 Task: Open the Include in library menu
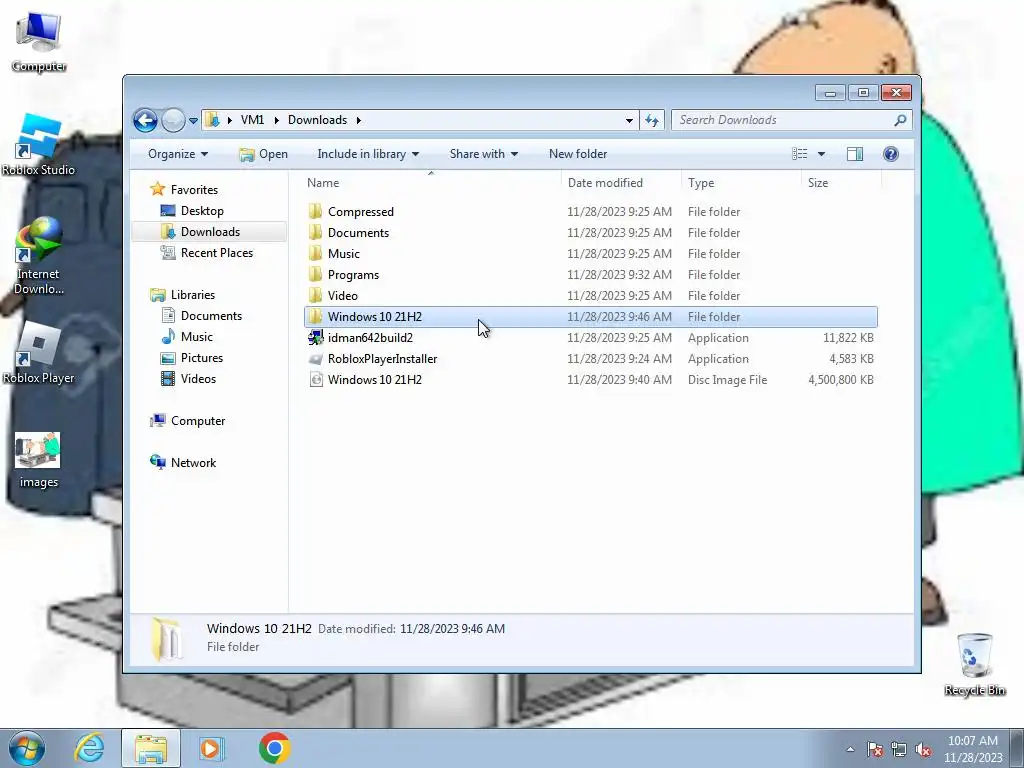point(368,154)
